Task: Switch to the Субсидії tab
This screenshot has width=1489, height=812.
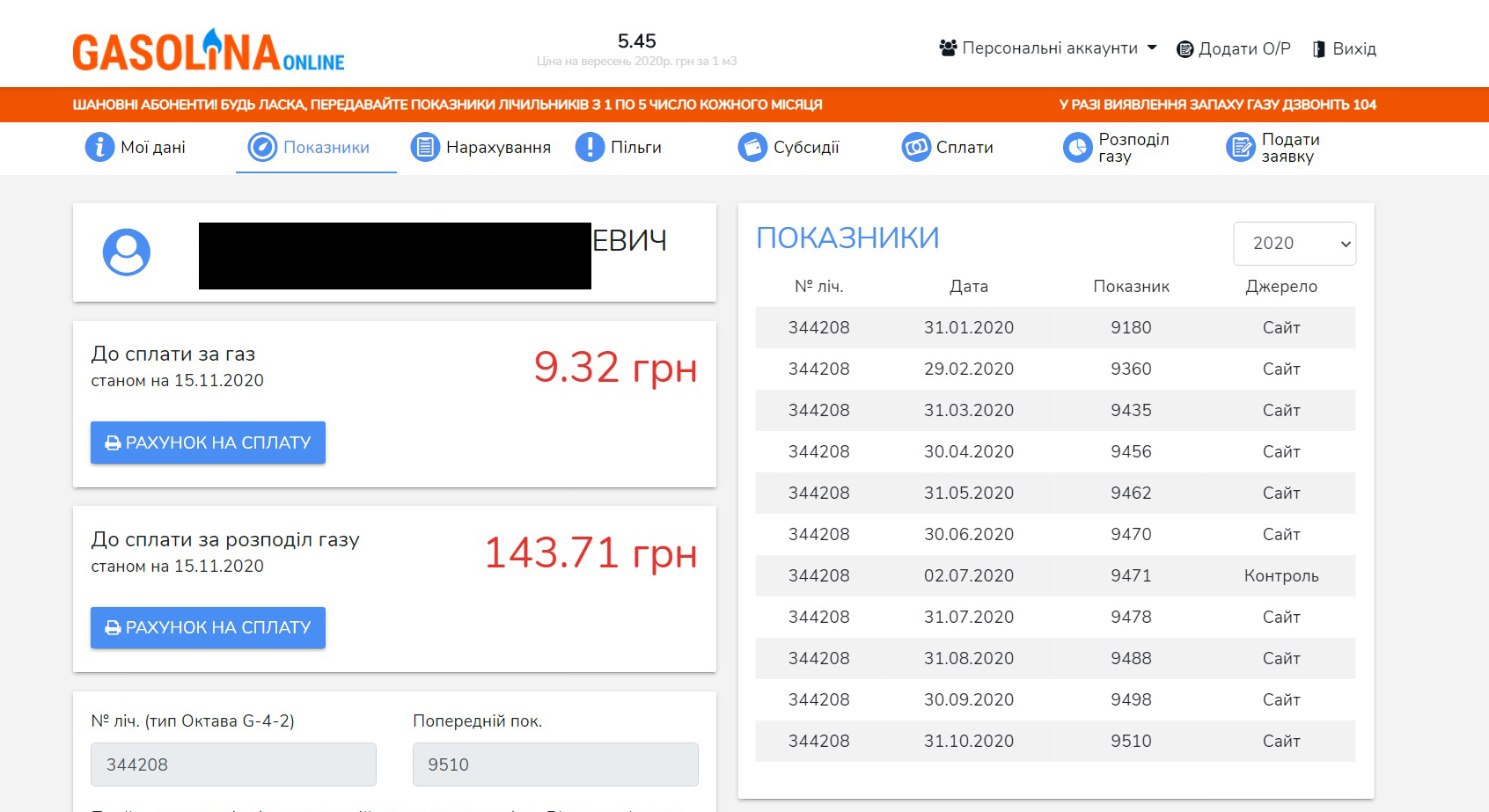Action: coord(805,148)
